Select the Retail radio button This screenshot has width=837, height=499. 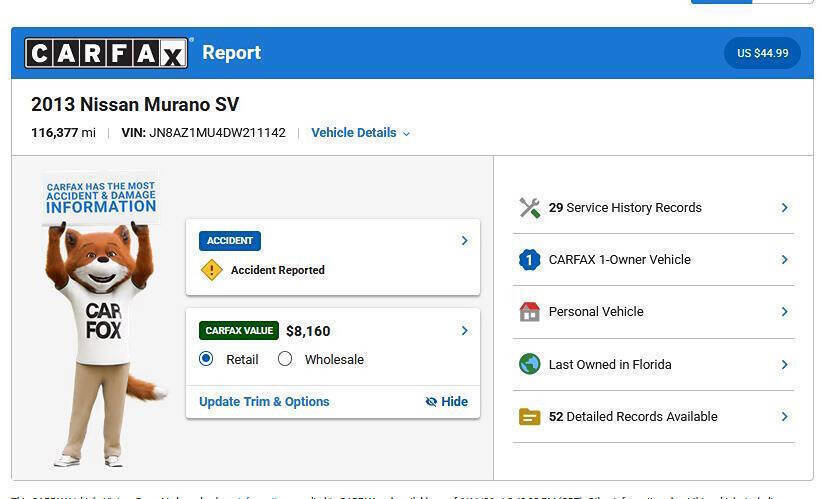coord(206,359)
